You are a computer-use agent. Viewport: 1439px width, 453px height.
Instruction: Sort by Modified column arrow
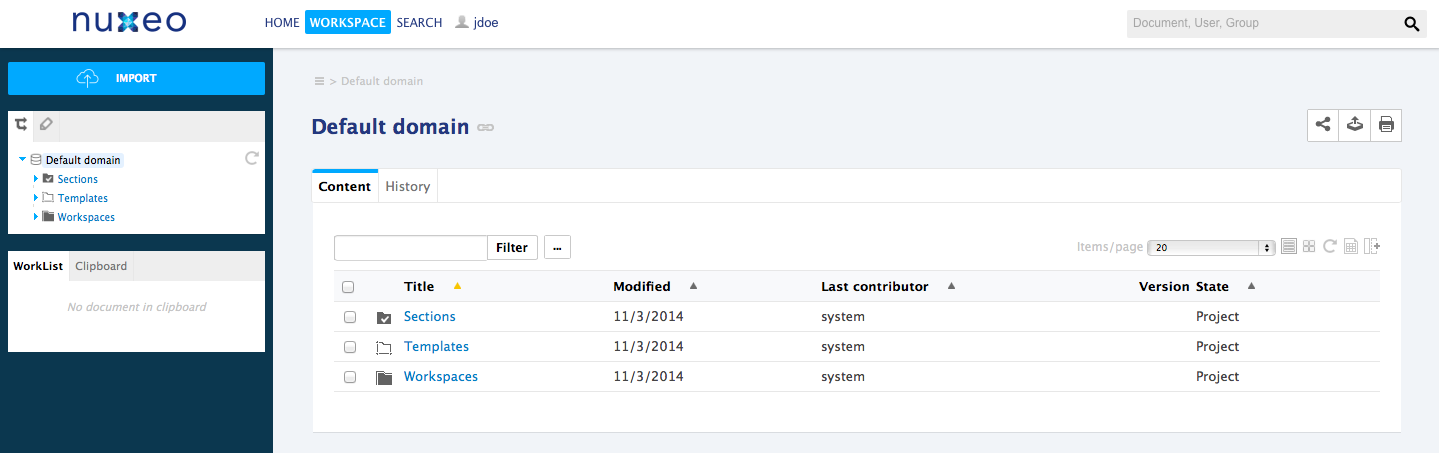coord(693,286)
